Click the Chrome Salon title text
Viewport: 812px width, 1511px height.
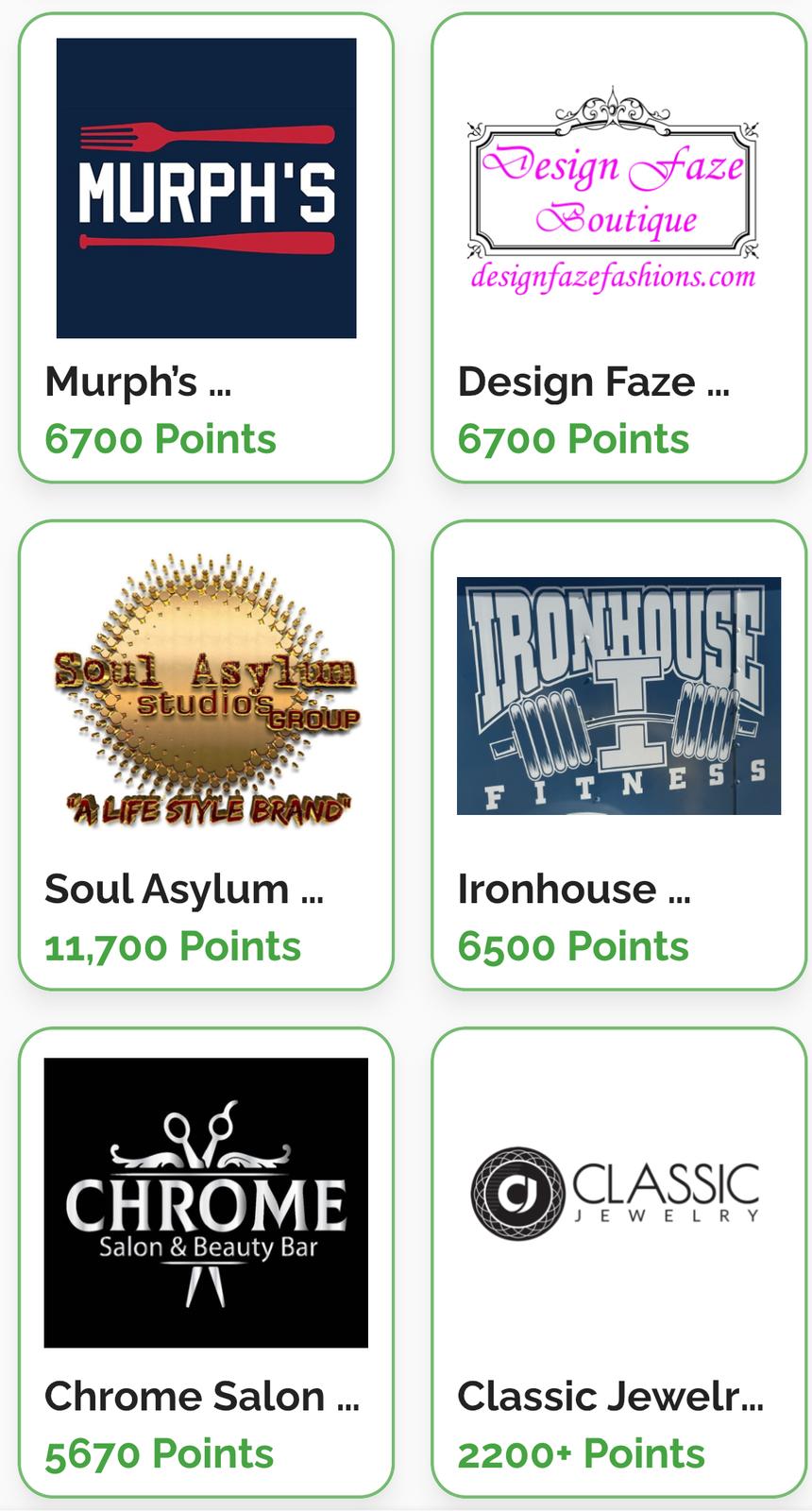pyautogui.click(x=202, y=1396)
